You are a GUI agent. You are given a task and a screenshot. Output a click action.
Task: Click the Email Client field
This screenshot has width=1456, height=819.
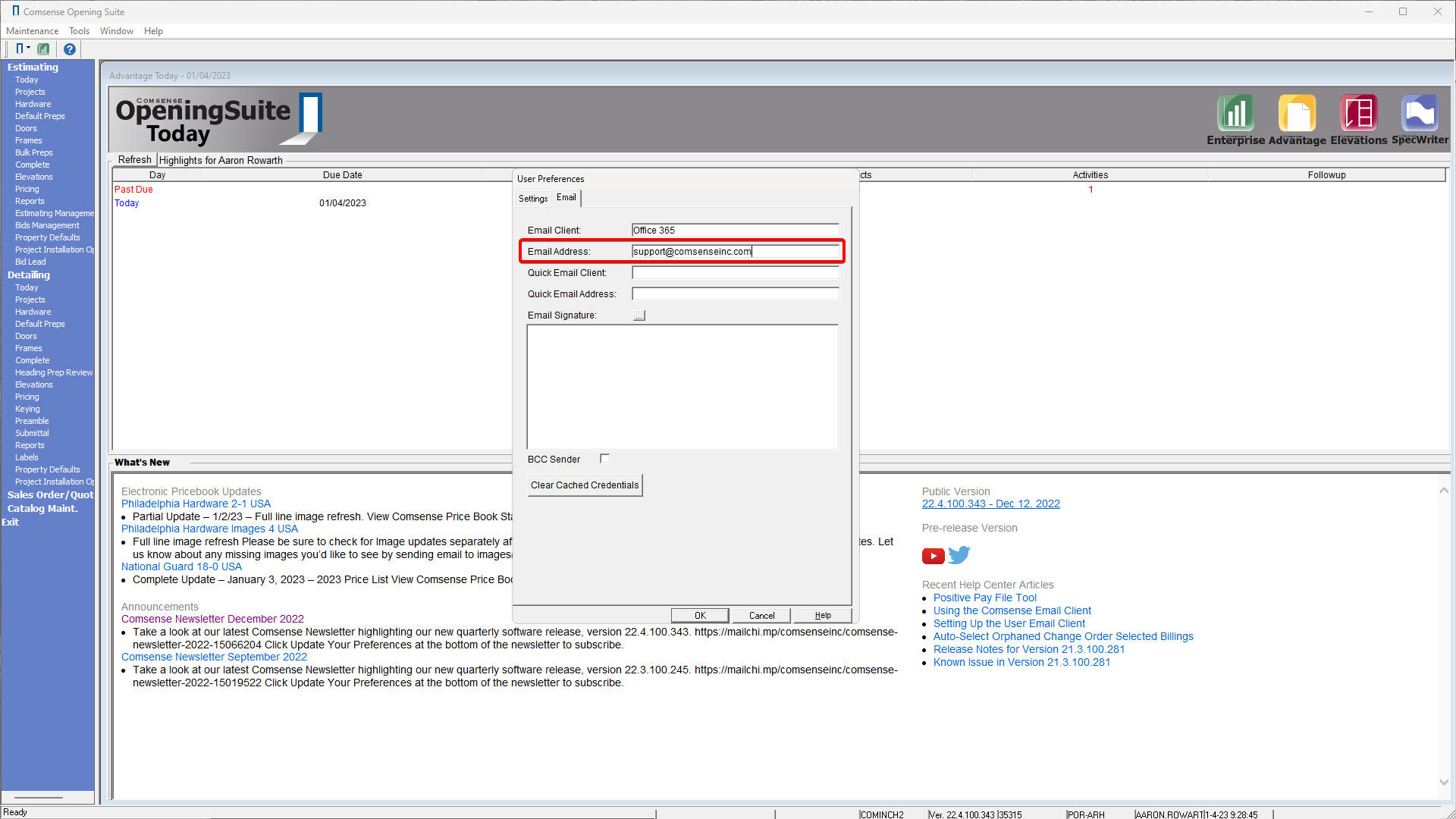point(735,230)
